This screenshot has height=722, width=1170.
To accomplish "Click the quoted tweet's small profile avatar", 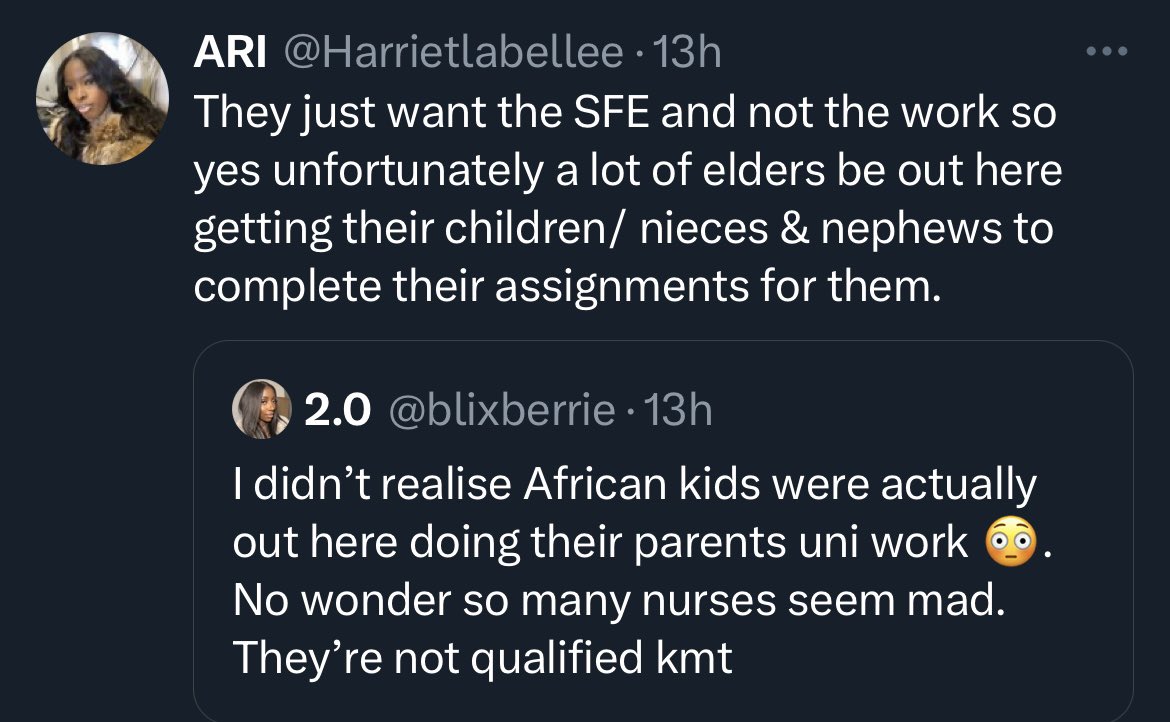I will coord(261,409).
